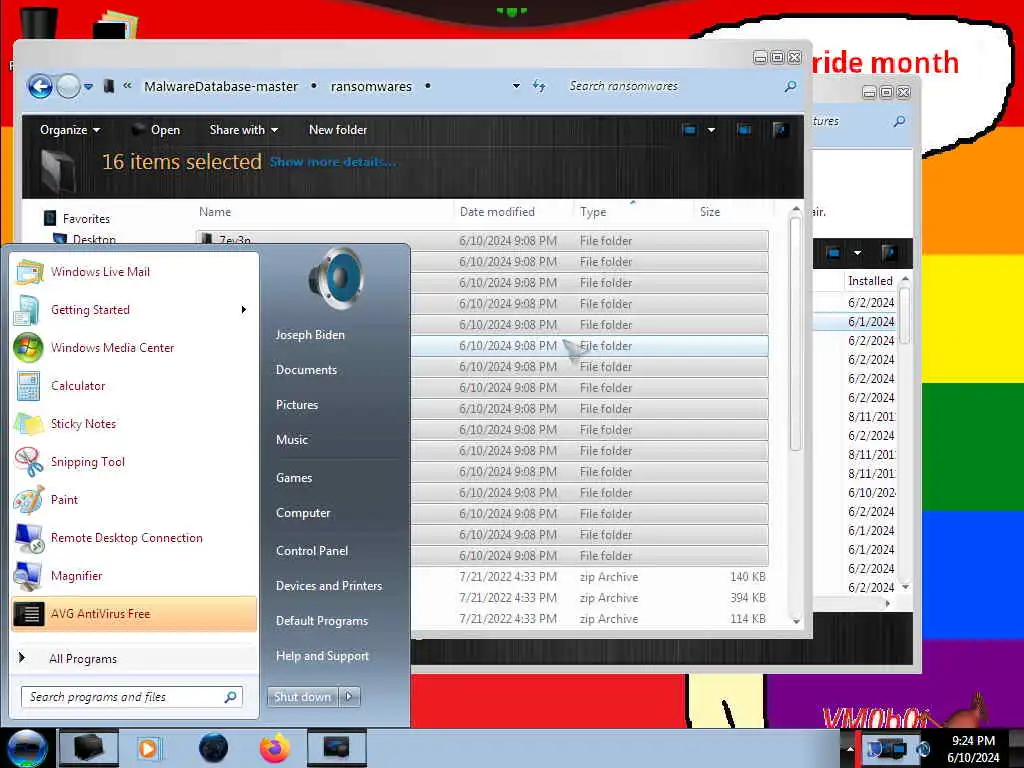Click the Start orb button
This screenshot has width=1024, height=768.
point(27,748)
